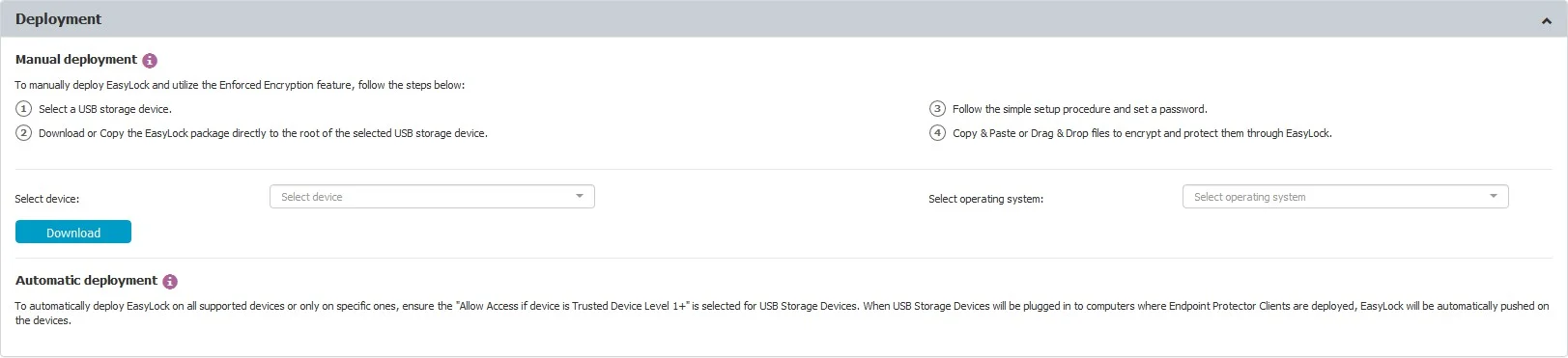The width and height of the screenshot is (1568, 358).
Task: Click the Automatic deployment info icon
Action: coord(170,281)
